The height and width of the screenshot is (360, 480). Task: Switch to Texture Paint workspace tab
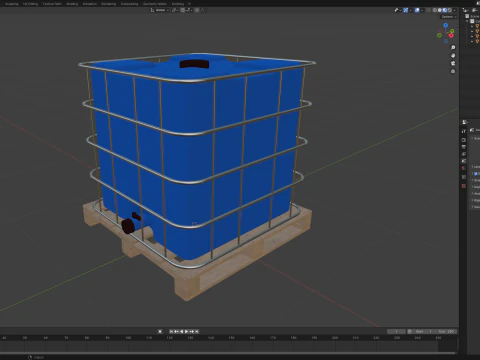52,4
